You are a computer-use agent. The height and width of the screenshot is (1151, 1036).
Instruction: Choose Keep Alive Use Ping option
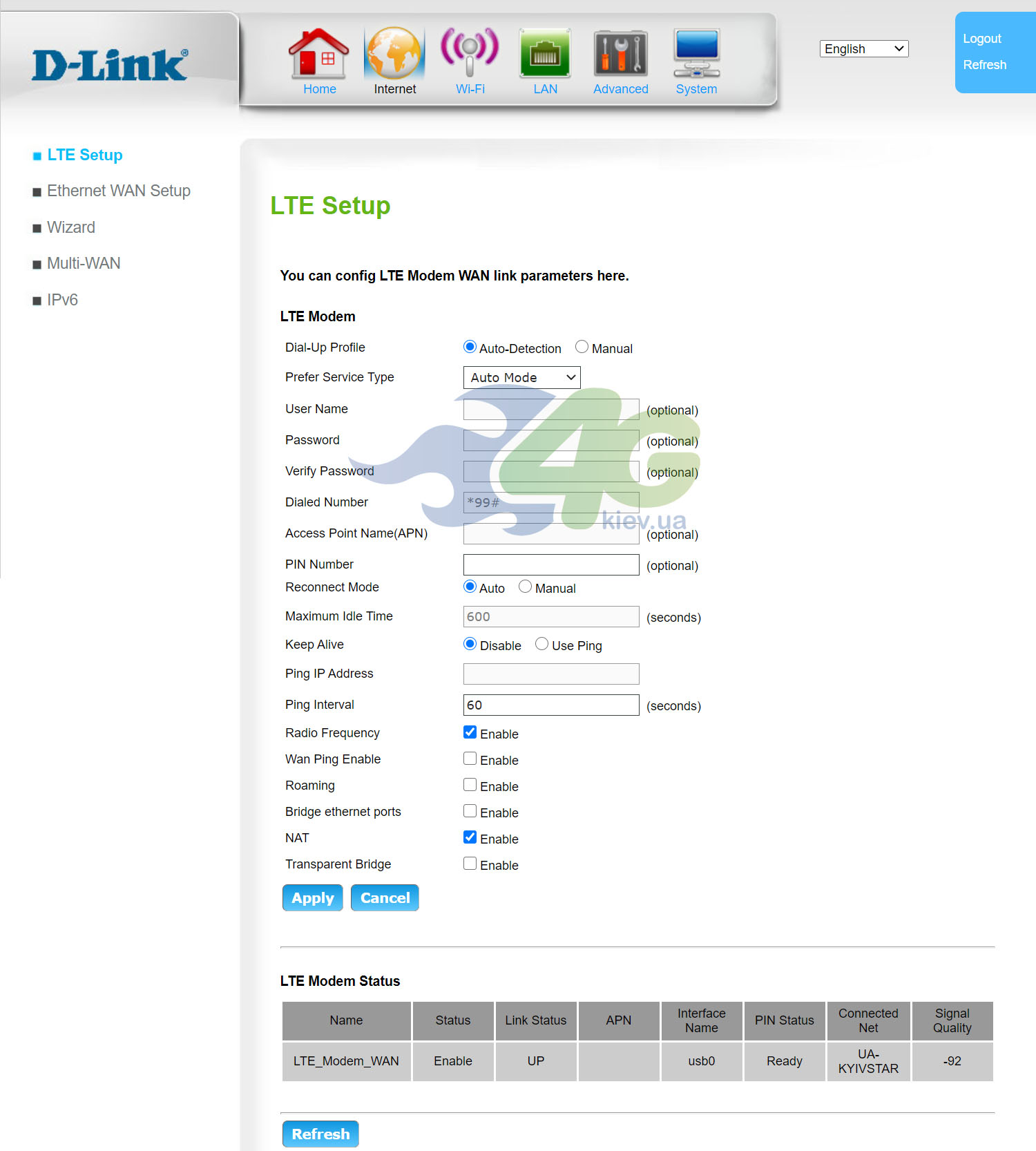pos(542,644)
